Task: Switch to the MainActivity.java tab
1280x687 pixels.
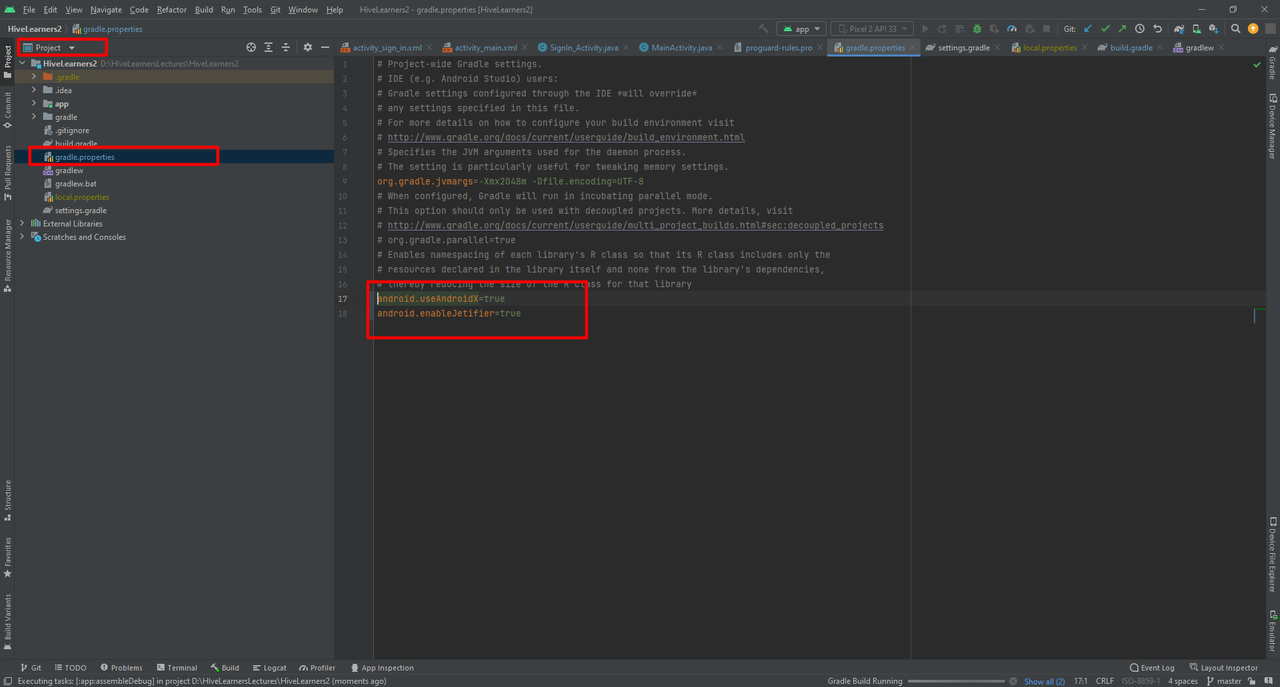Action: tap(681, 47)
